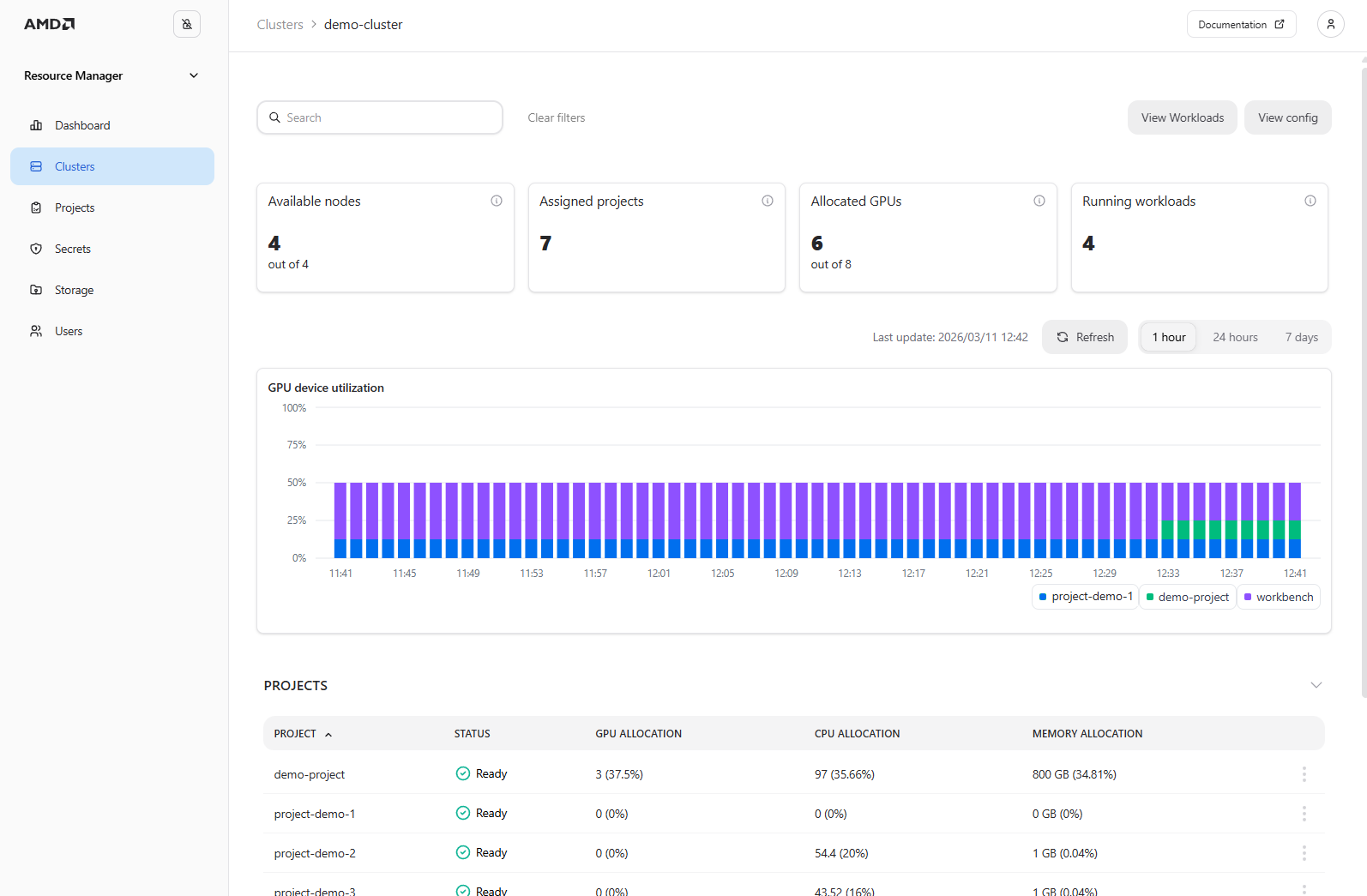Show info for Allocated GPUs card
Screen dimensions: 1367x896
click(1039, 201)
